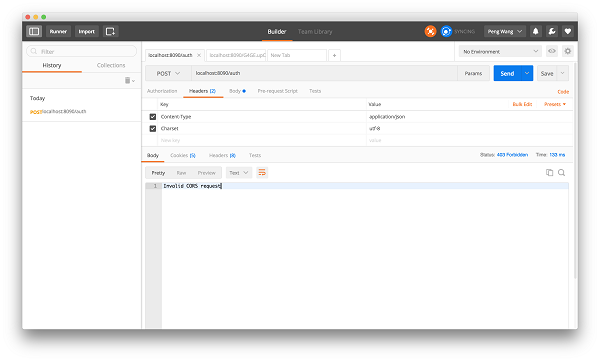Switch to the New Tab request tab
The width and height of the screenshot is (600, 361).
pyautogui.click(x=297, y=55)
